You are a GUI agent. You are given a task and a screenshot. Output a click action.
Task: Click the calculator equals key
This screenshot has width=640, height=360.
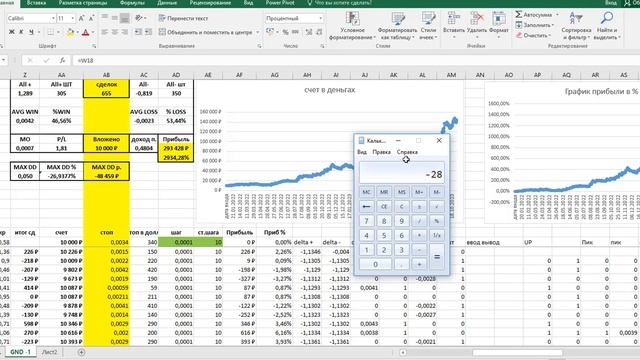(436, 257)
